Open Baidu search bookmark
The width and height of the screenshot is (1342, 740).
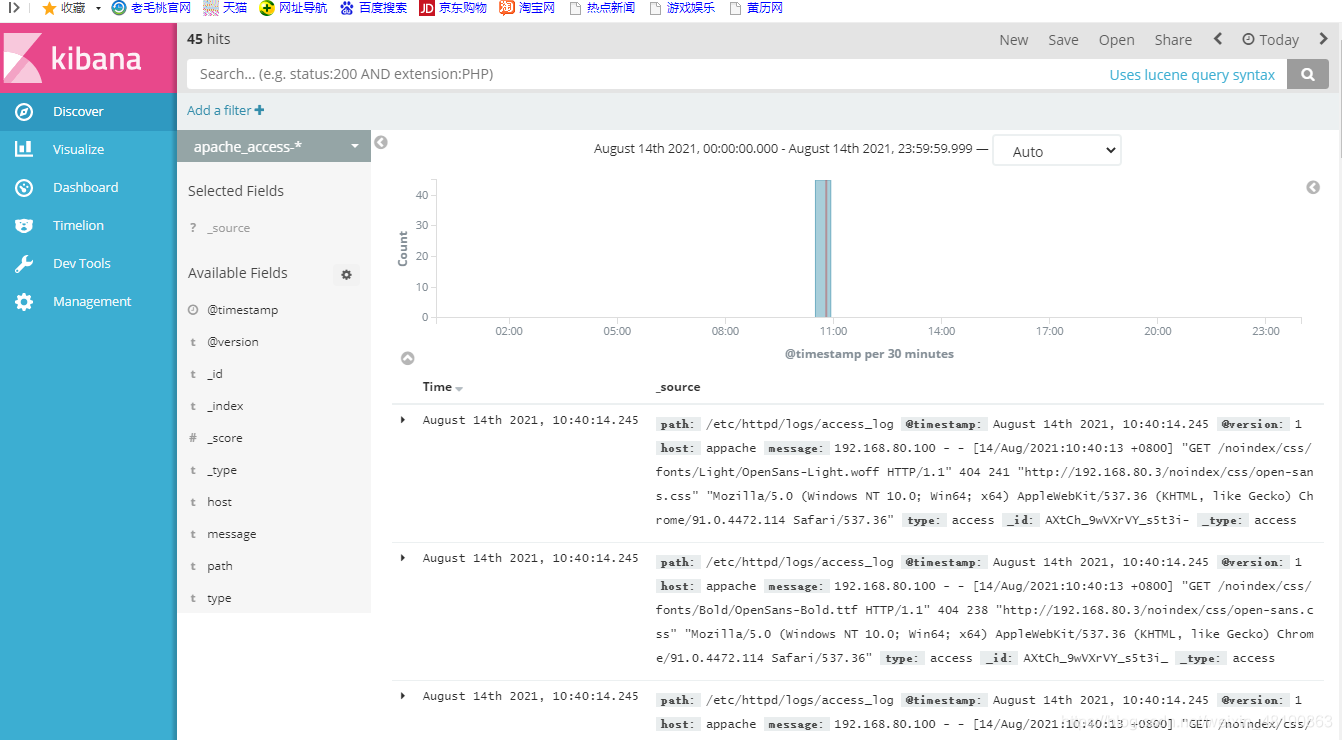373,8
